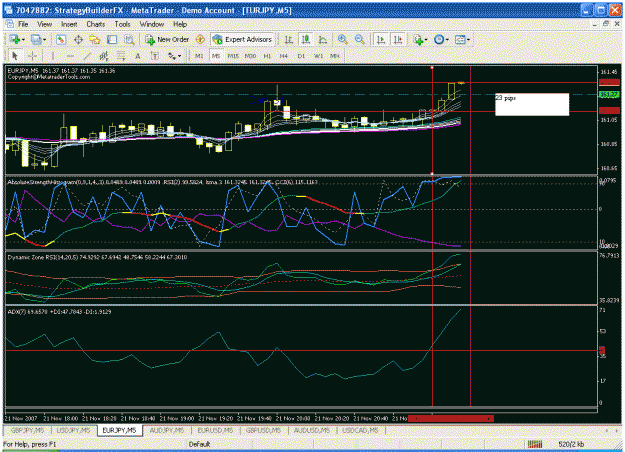Image resolution: width=625 pixels, height=452 pixels.
Task: Switch to AUDUSD,M5 chart tab
Action: [312, 430]
